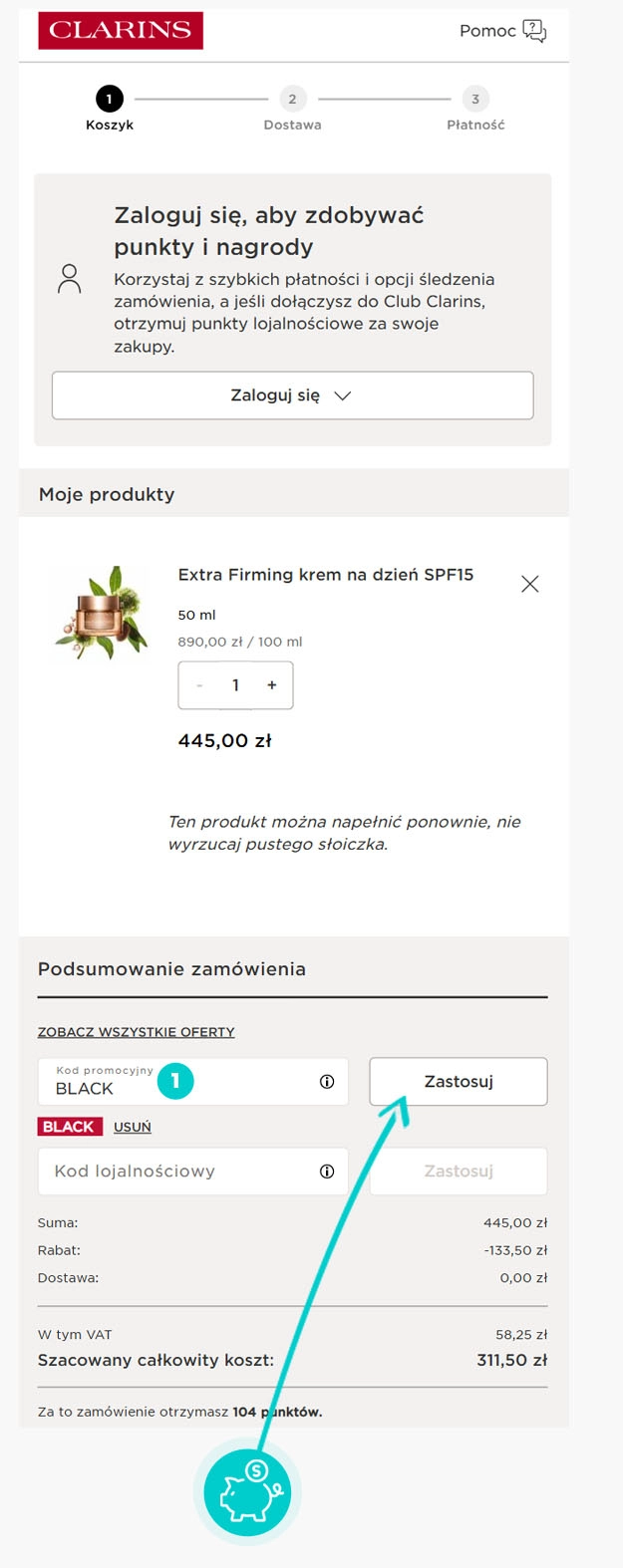Go to Koszyk step
The image size is (623, 1568).
click(x=109, y=100)
